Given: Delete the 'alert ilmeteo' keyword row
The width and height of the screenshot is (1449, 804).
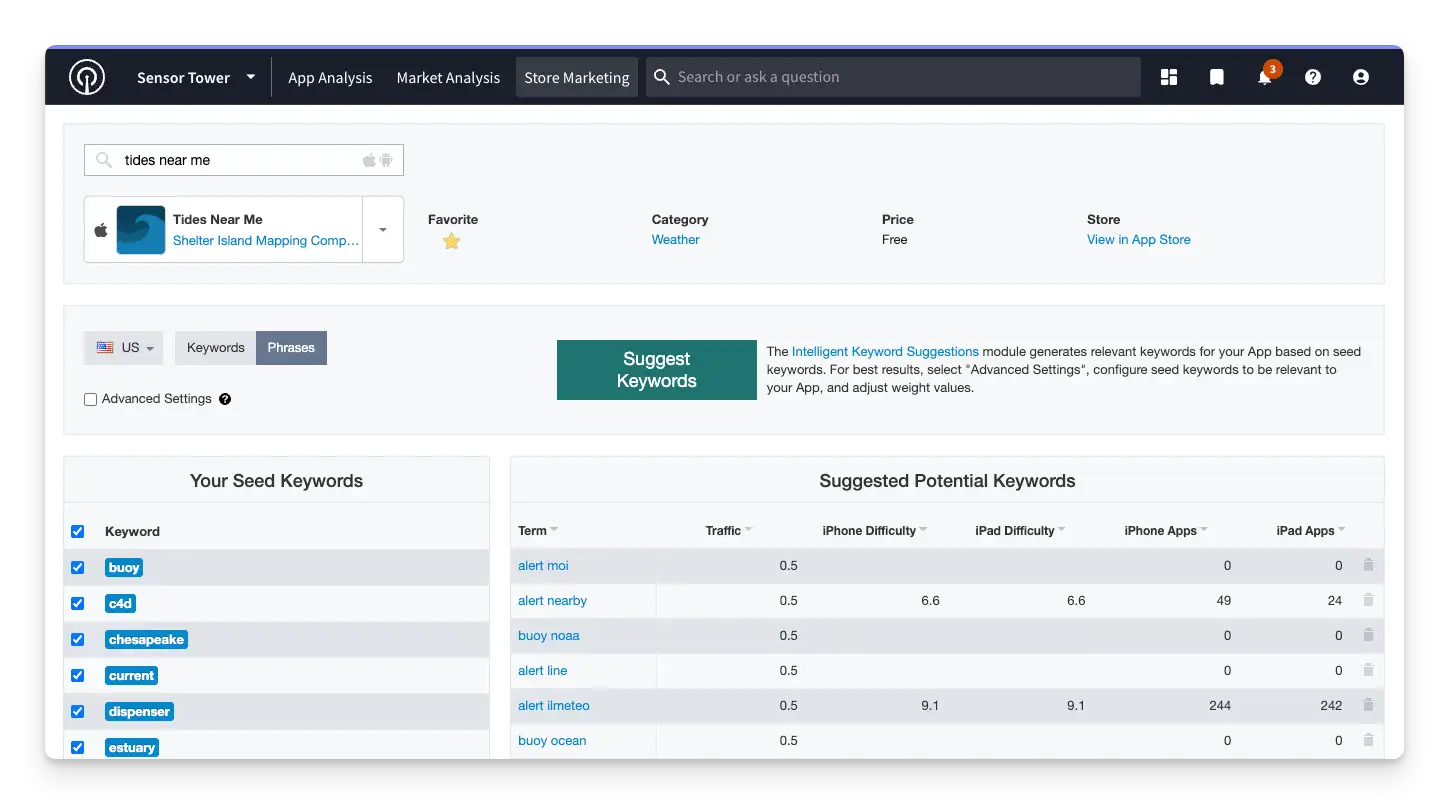Looking at the screenshot, I should [x=1368, y=705].
